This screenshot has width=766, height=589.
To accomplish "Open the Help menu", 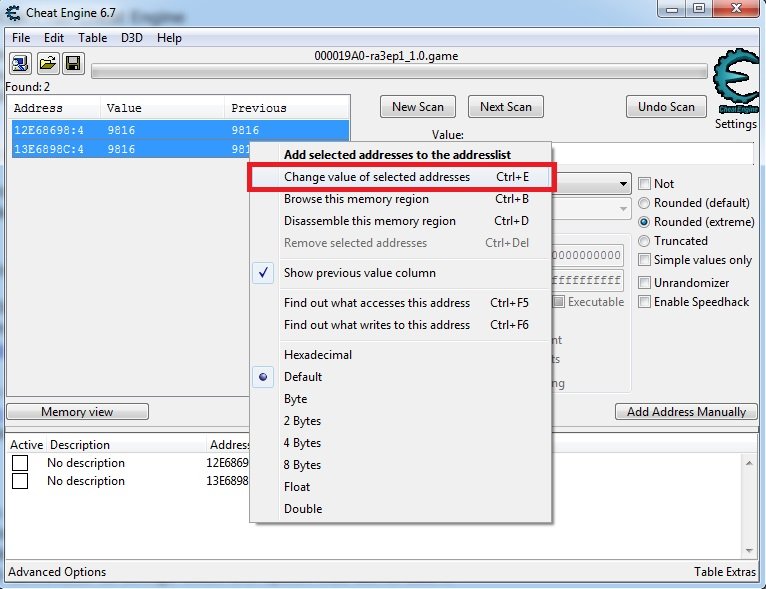I will point(169,38).
